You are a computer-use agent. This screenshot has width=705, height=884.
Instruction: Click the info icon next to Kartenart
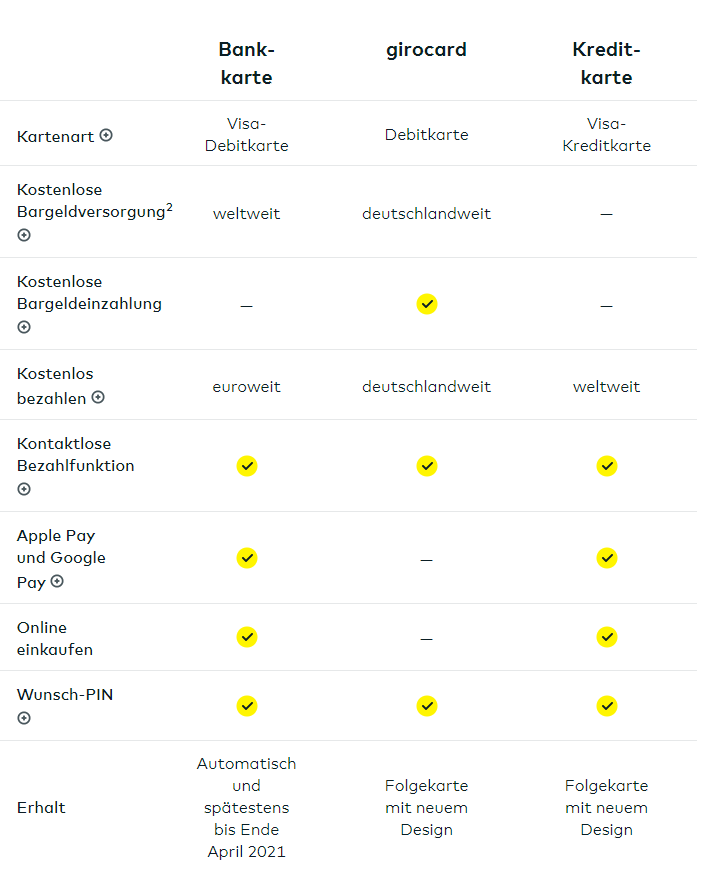pos(106,135)
